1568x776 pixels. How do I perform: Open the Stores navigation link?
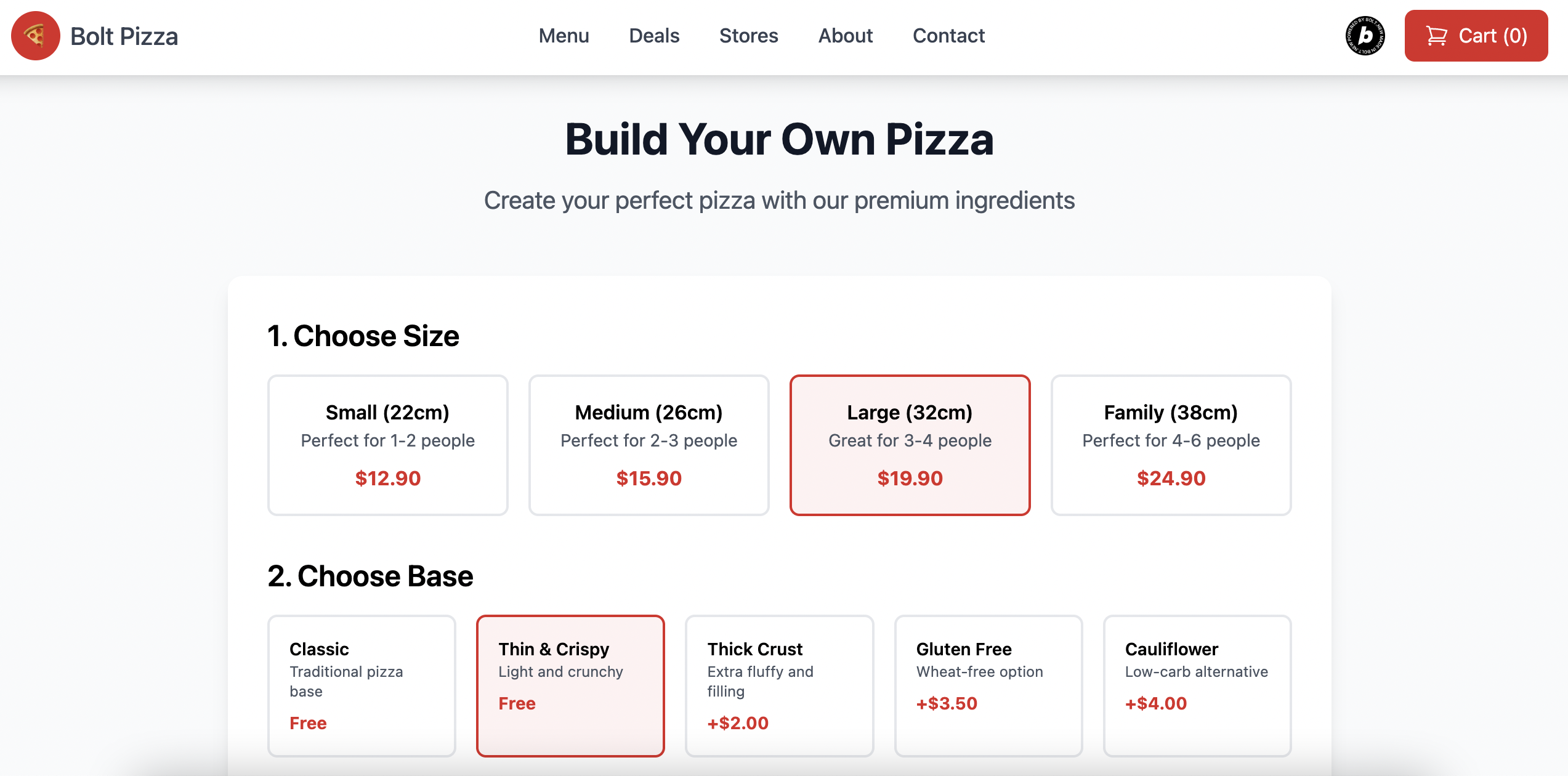[748, 36]
